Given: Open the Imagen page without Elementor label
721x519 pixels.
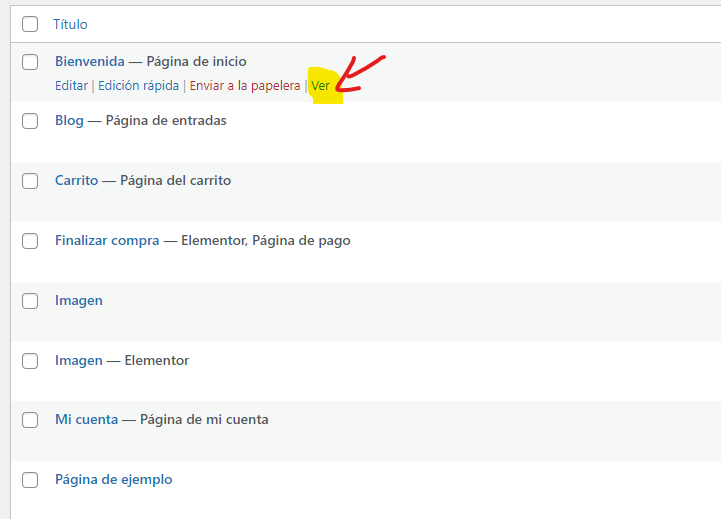Looking at the screenshot, I should pos(79,301).
